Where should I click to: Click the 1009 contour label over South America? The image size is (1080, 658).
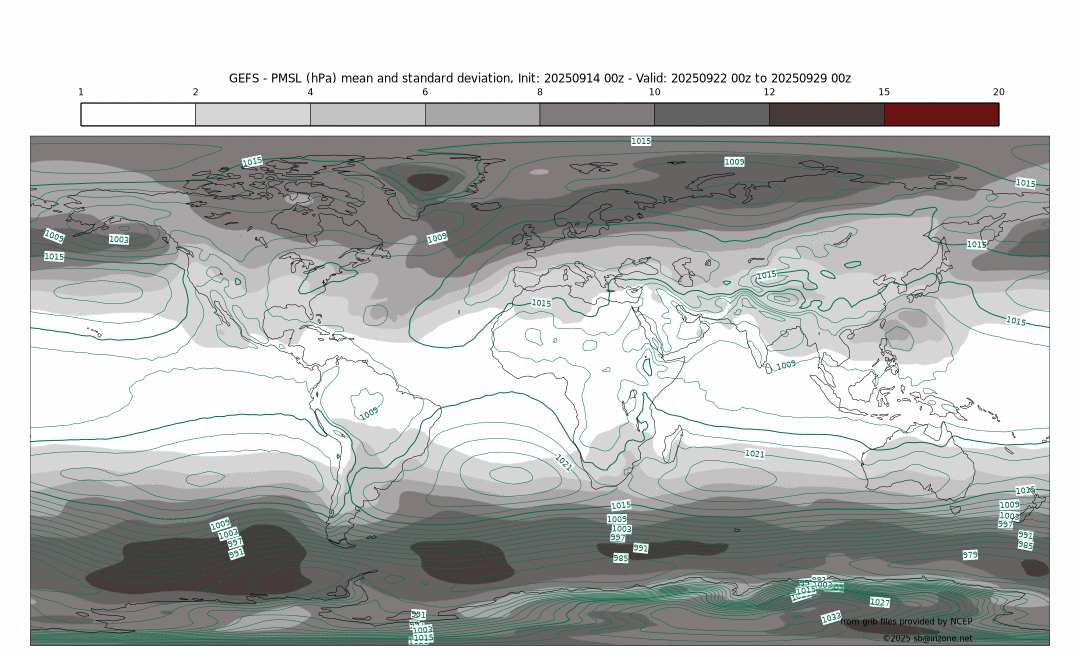click(369, 412)
